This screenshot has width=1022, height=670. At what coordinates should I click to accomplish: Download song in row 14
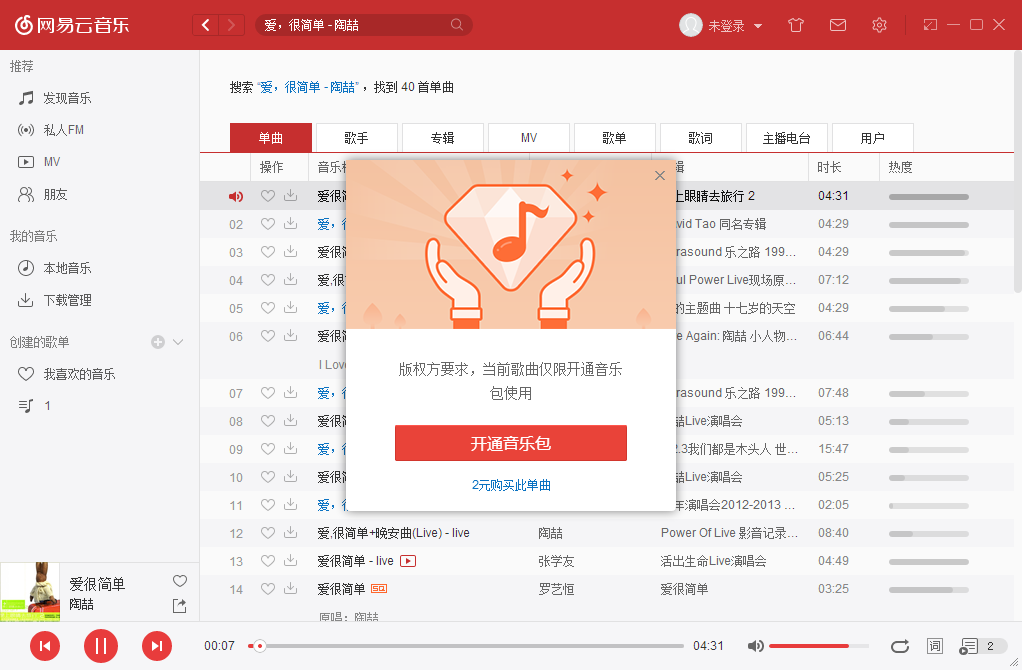291,589
